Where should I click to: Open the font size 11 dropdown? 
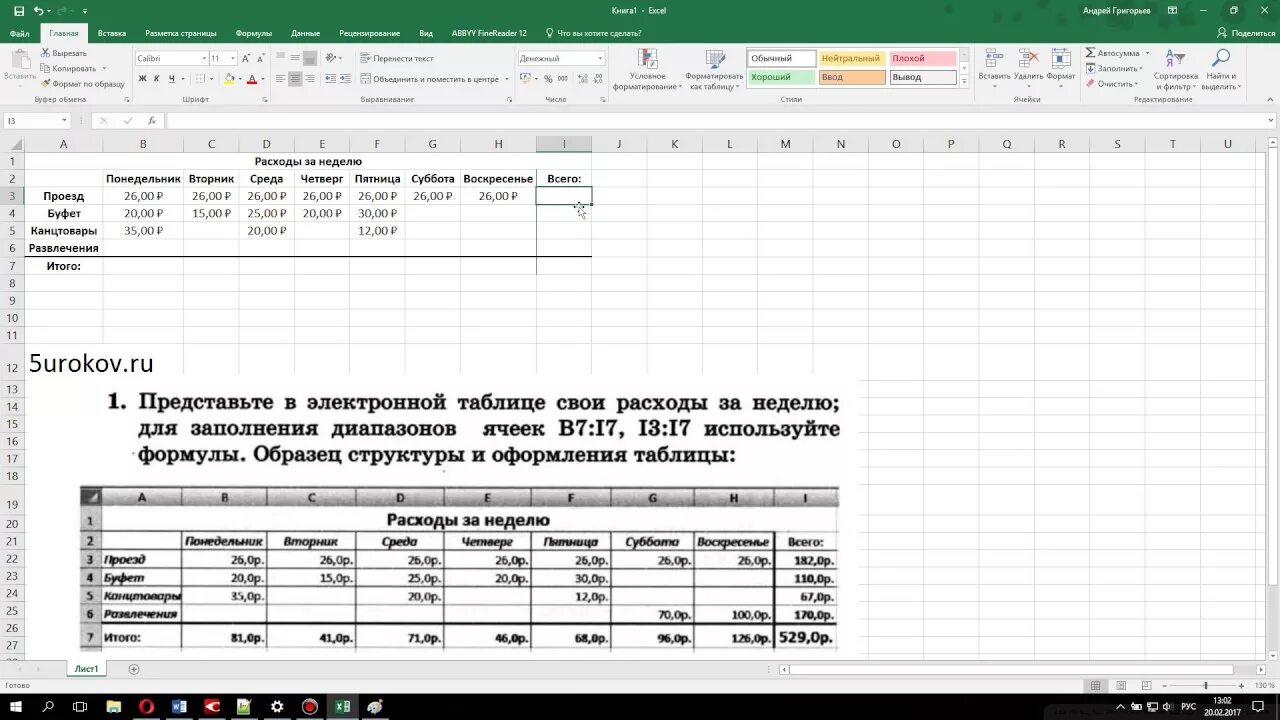[233, 58]
